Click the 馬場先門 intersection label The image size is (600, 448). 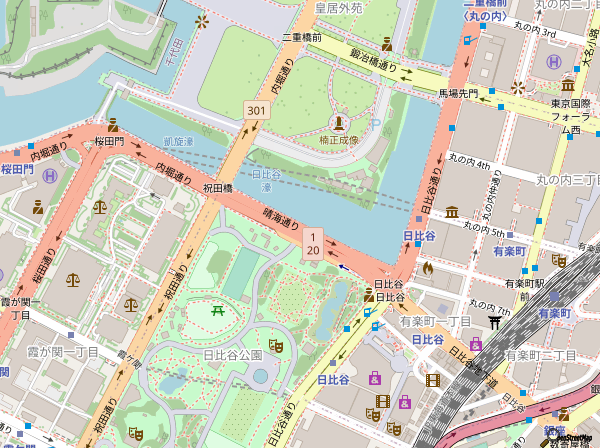[x=461, y=93]
